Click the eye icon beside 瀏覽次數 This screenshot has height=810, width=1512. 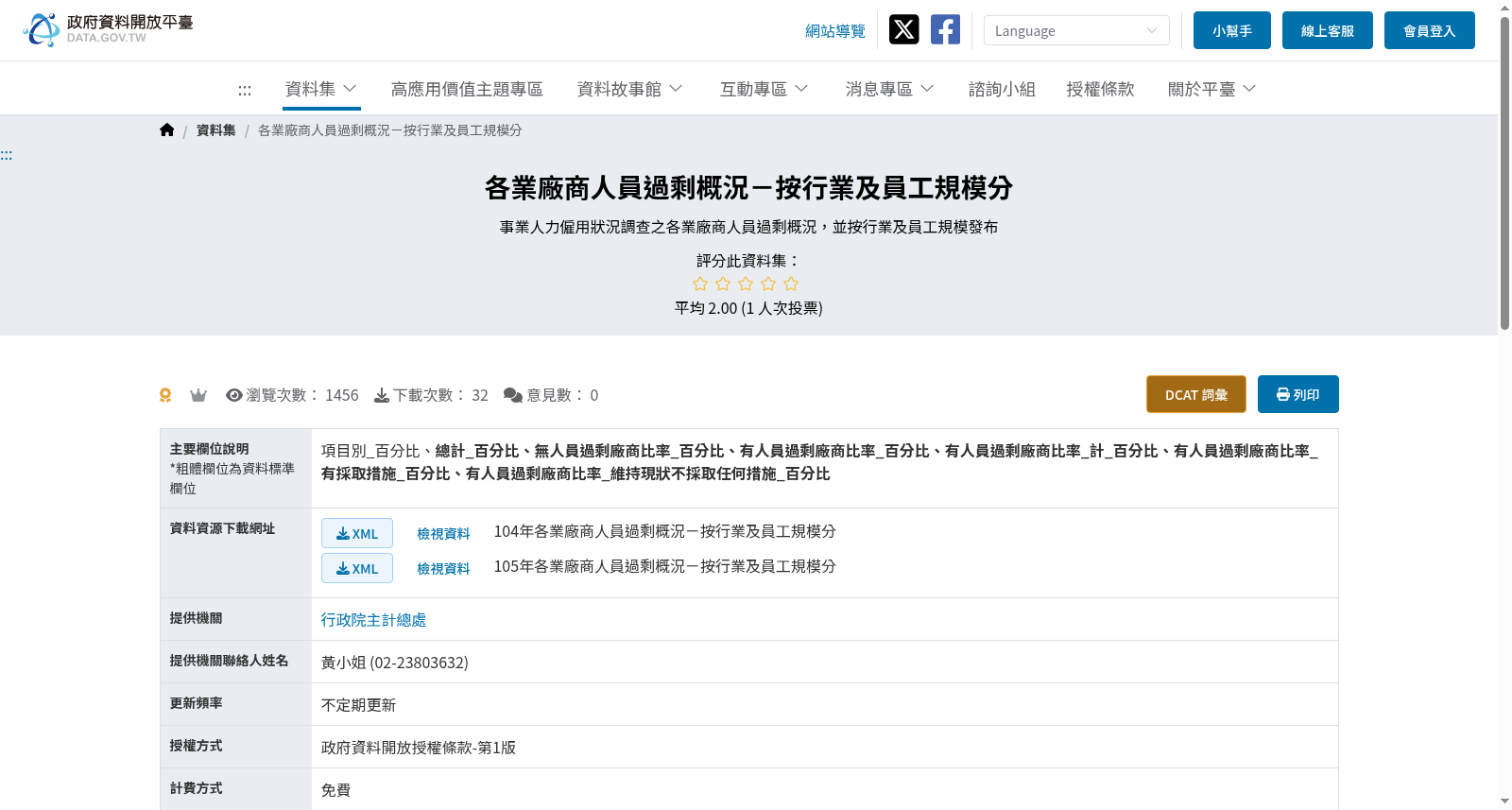[x=234, y=395]
